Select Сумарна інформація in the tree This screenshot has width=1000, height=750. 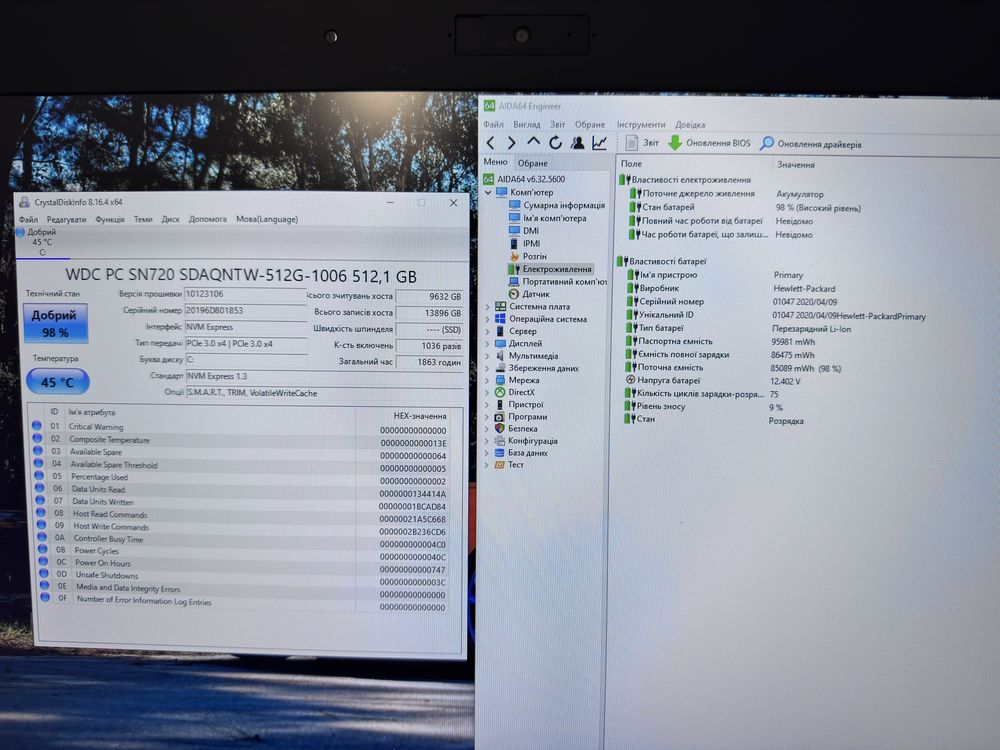click(x=557, y=205)
